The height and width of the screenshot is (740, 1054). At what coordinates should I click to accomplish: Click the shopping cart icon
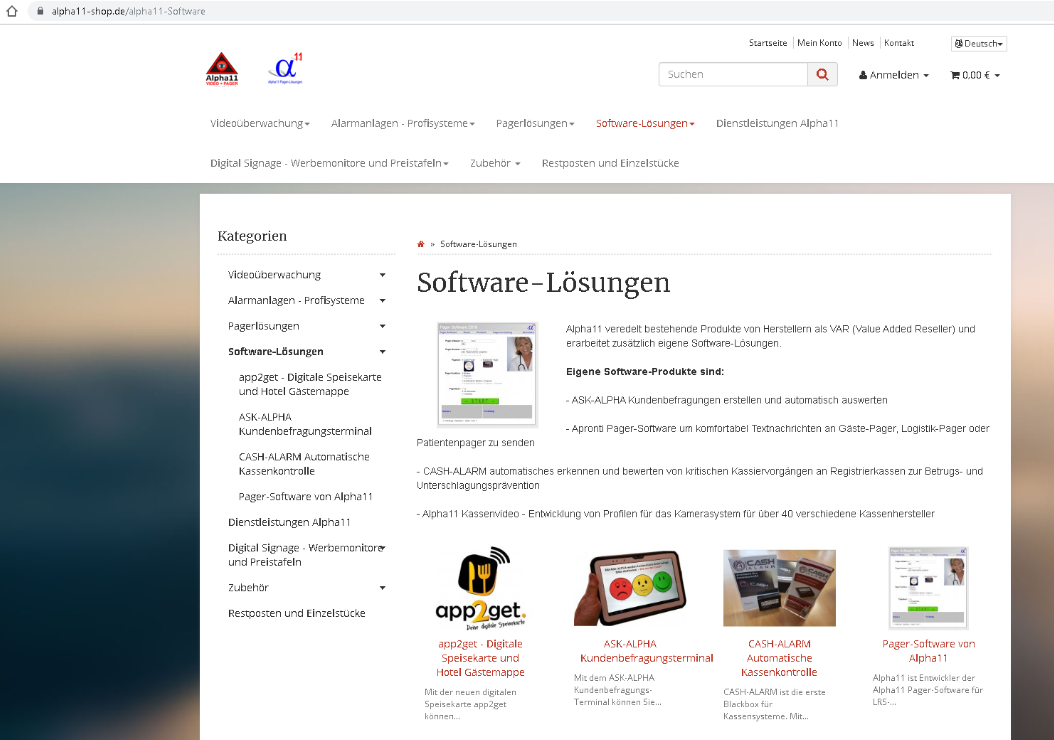[x=955, y=75]
